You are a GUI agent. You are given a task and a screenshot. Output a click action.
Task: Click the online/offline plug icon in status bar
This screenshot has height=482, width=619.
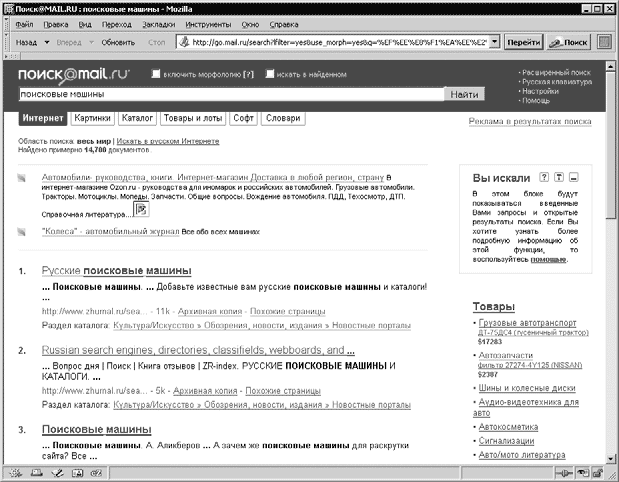pos(564,473)
